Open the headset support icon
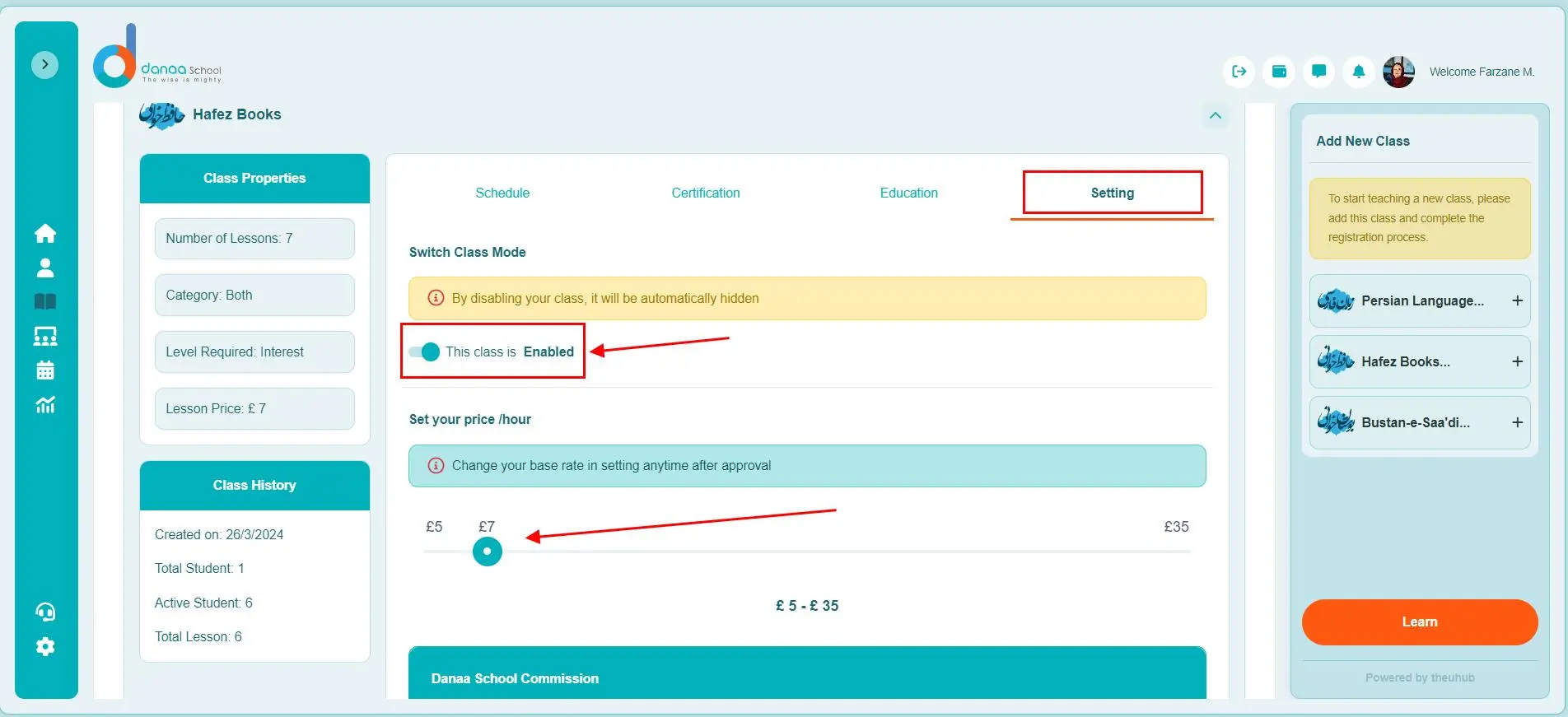Image resolution: width=1568 pixels, height=717 pixels. click(45, 612)
